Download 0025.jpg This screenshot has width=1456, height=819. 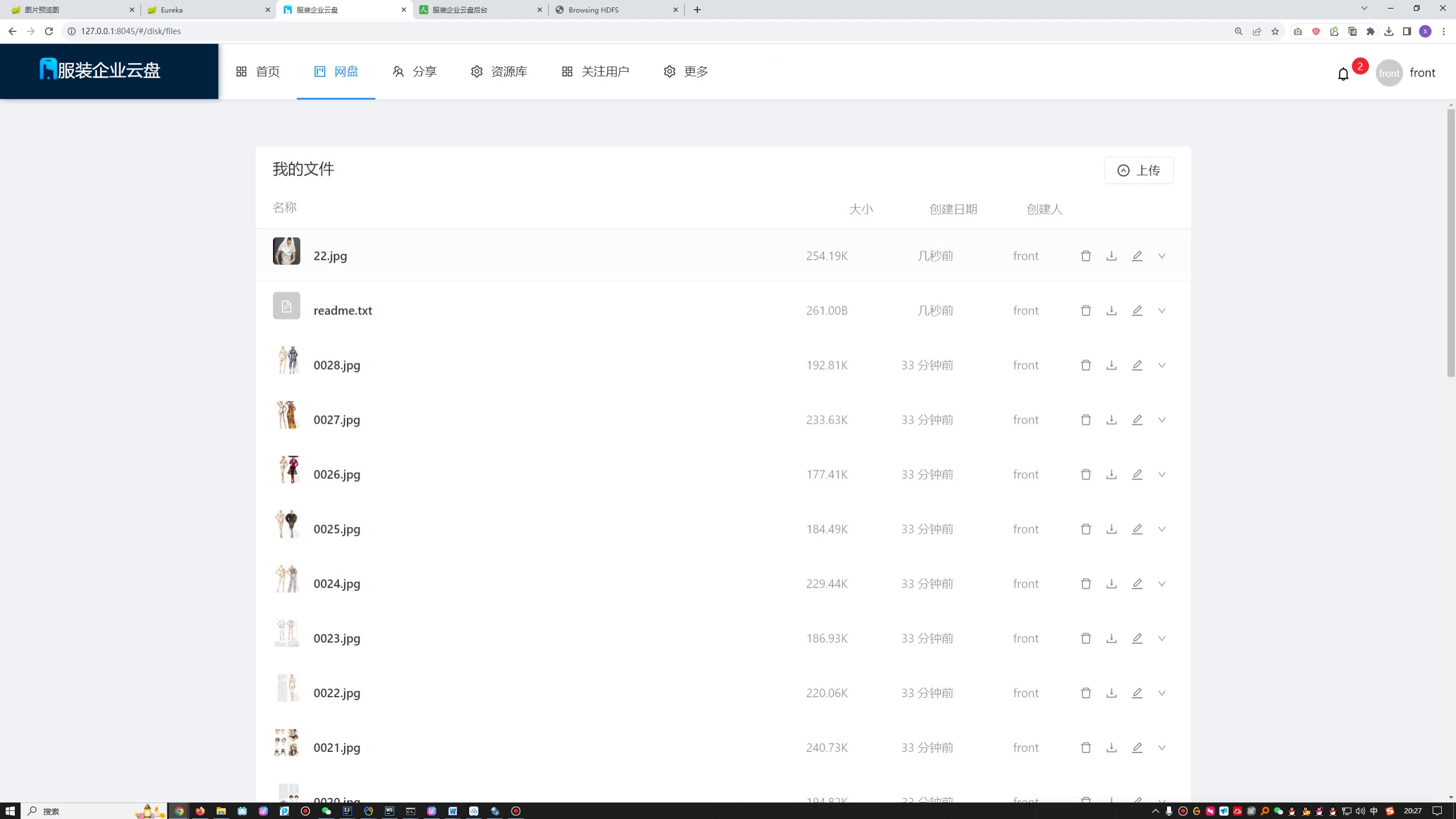coord(1111,529)
